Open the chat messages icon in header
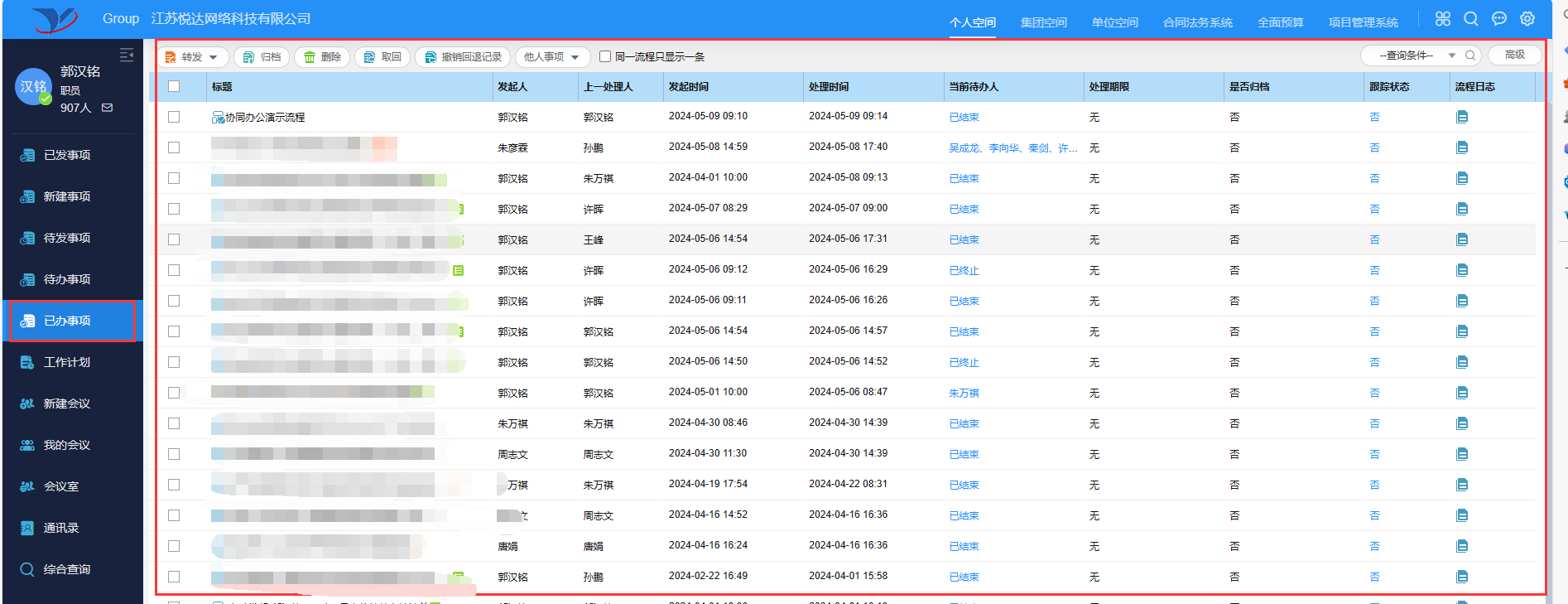1568x604 pixels. pyautogui.click(x=1498, y=19)
